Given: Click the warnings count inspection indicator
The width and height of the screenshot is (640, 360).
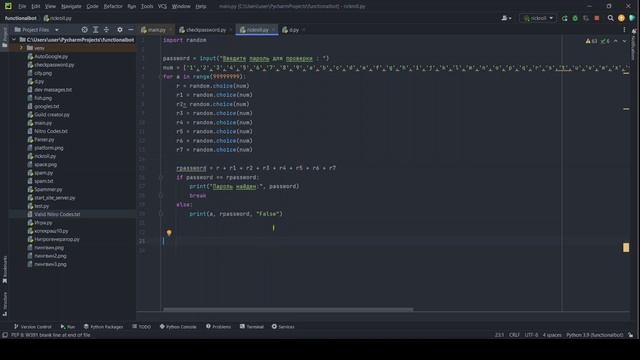Looking at the screenshot, I should (x=591, y=41).
